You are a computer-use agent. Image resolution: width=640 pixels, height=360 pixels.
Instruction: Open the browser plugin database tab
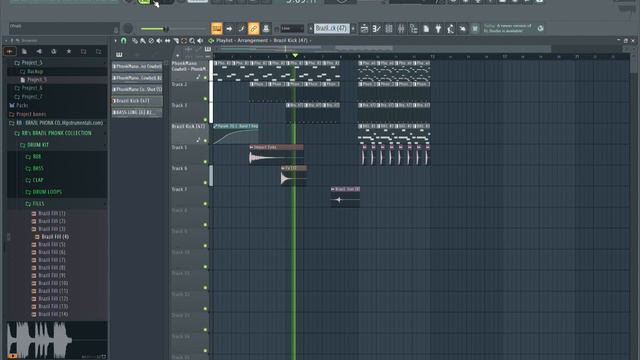tap(53, 51)
